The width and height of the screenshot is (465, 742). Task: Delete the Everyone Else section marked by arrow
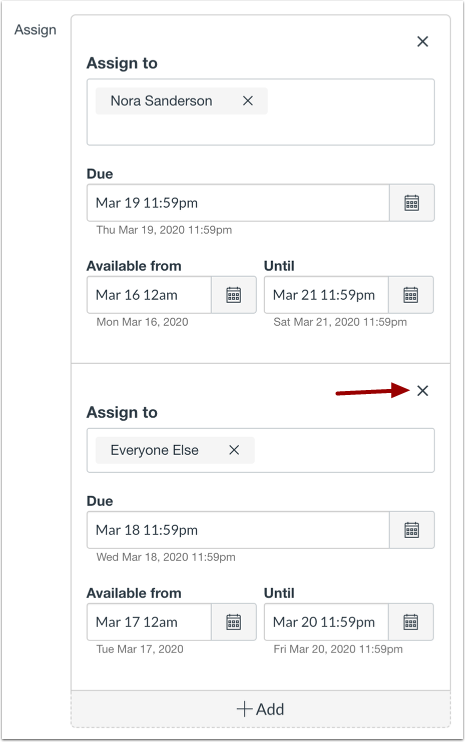(422, 390)
